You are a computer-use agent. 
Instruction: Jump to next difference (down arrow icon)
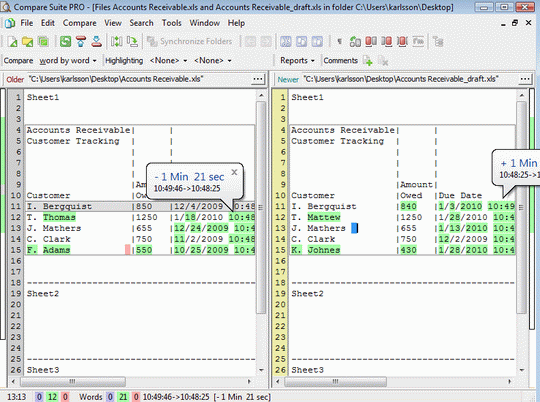click(96, 42)
